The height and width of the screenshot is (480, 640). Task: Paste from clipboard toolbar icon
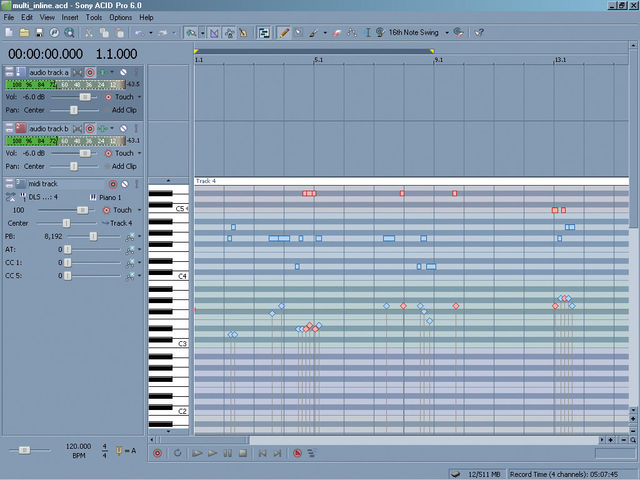coord(120,33)
